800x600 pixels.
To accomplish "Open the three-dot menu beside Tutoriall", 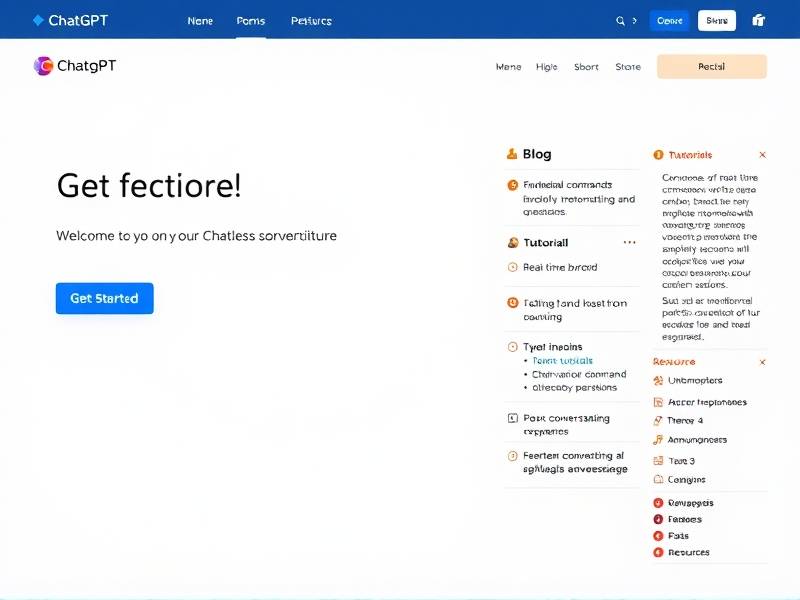I will tap(629, 243).
